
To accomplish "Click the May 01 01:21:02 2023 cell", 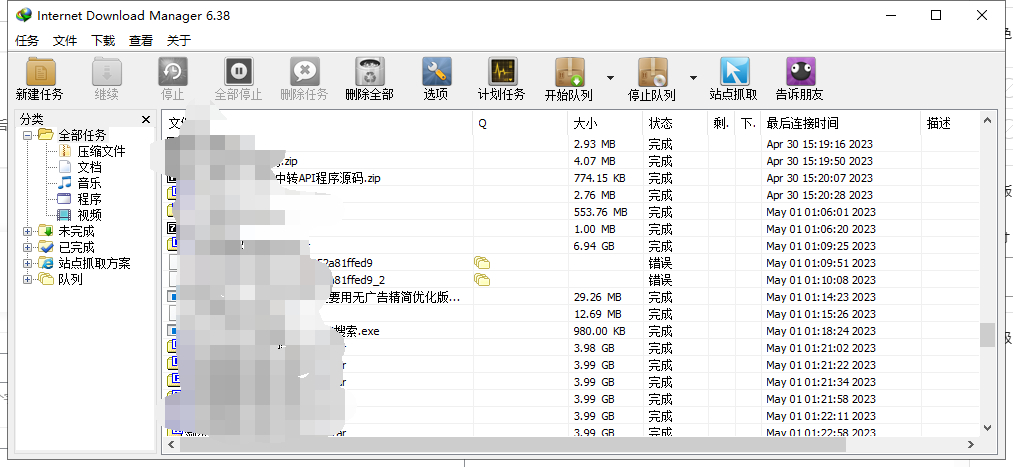I will coord(821,348).
